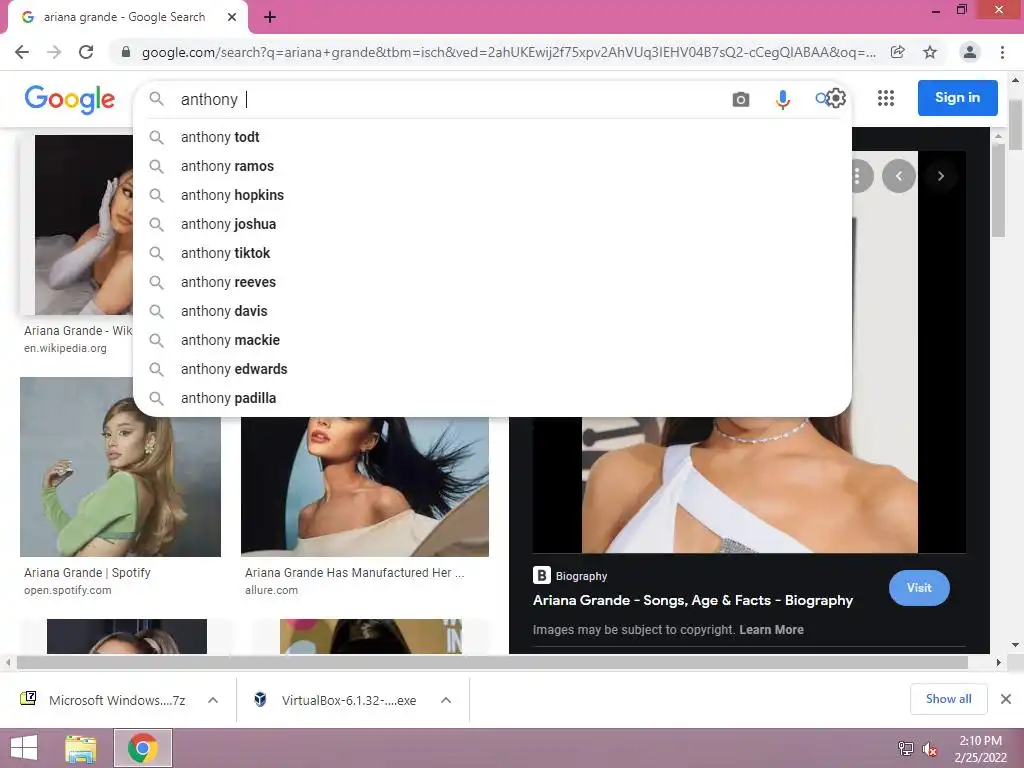
Task: Open Wikipedia Ariana Grande thumbnail
Action: pyautogui.click(x=84, y=225)
